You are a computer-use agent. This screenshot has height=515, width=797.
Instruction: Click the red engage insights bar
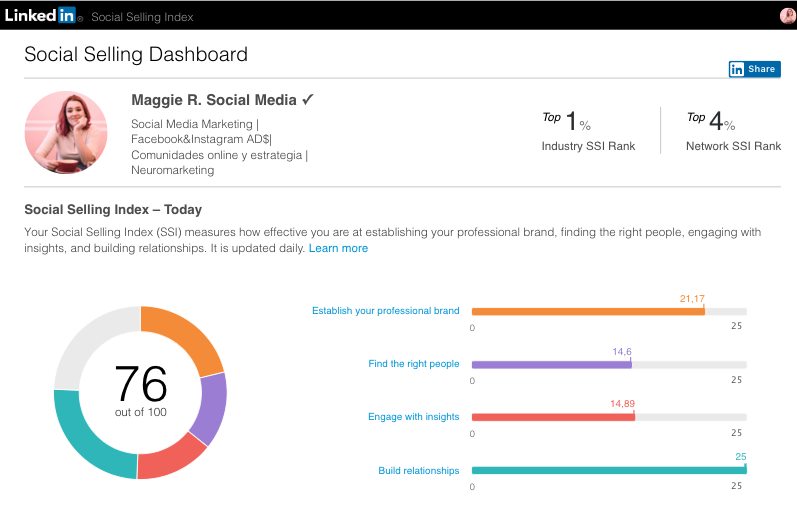pos(553,417)
